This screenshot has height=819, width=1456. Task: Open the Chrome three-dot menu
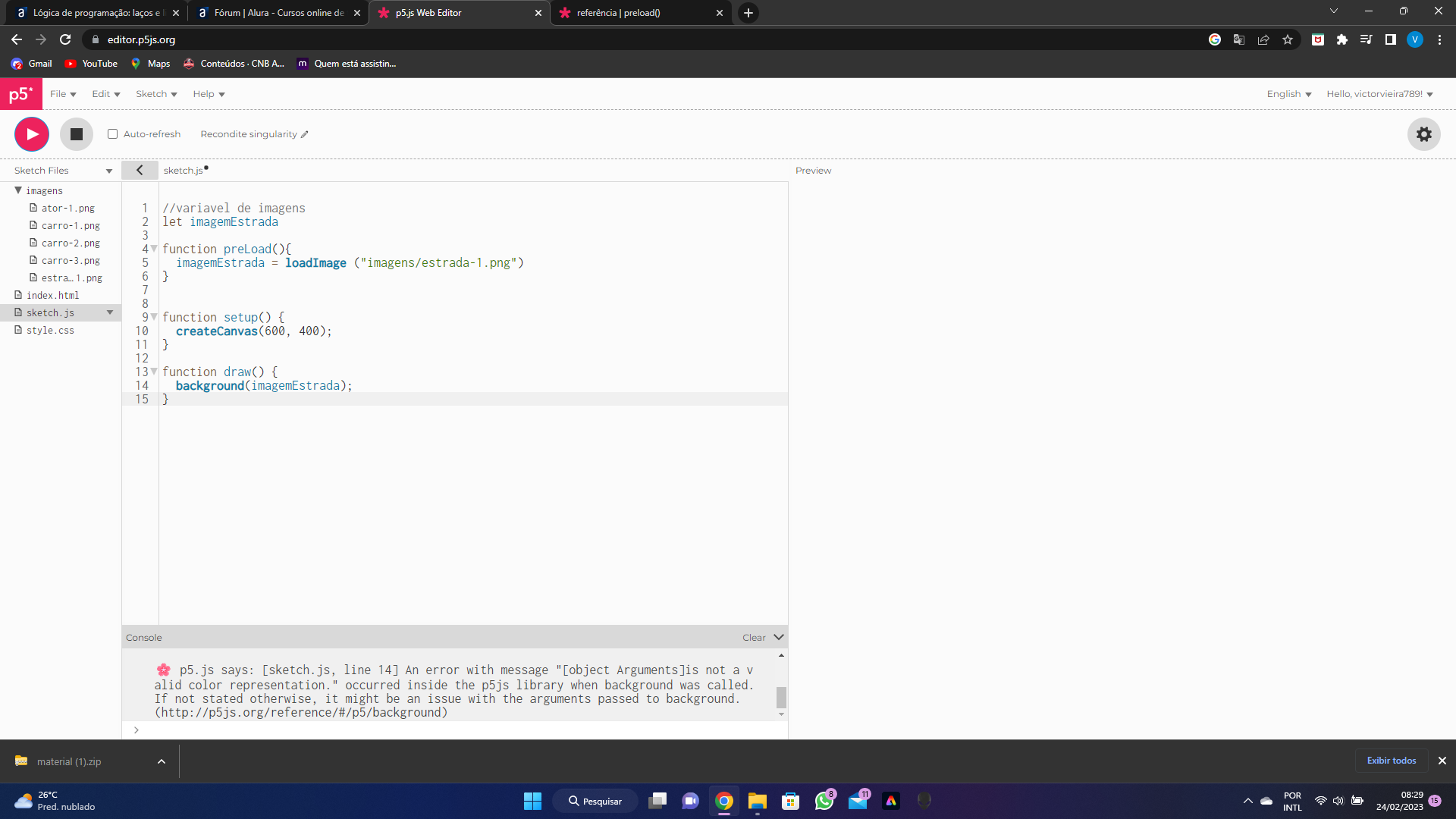(x=1439, y=39)
